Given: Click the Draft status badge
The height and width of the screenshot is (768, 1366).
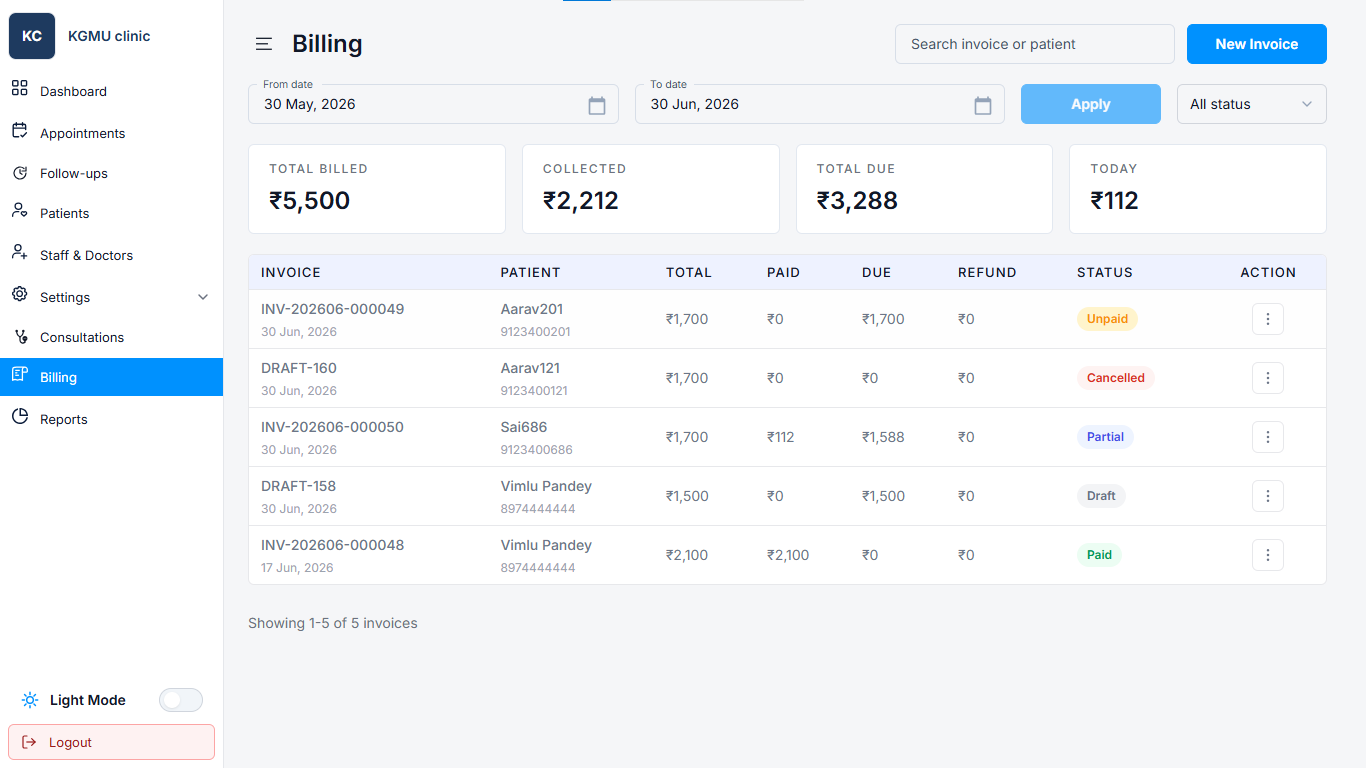Looking at the screenshot, I should (1101, 496).
